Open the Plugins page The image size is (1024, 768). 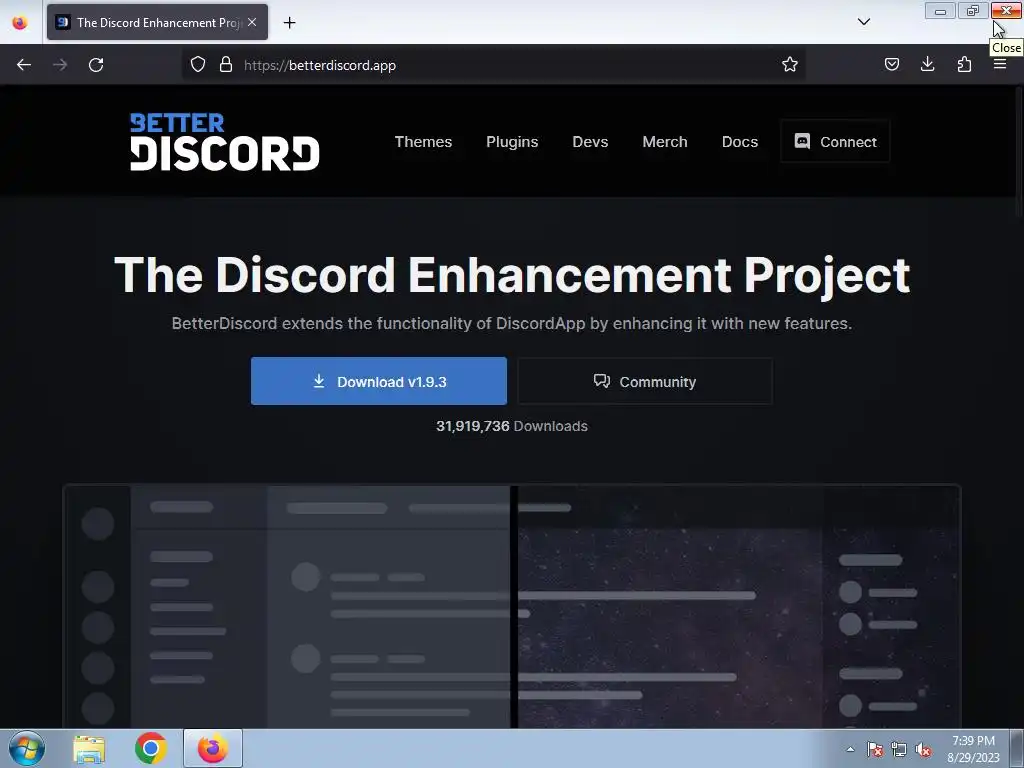click(x=512, y=142)
